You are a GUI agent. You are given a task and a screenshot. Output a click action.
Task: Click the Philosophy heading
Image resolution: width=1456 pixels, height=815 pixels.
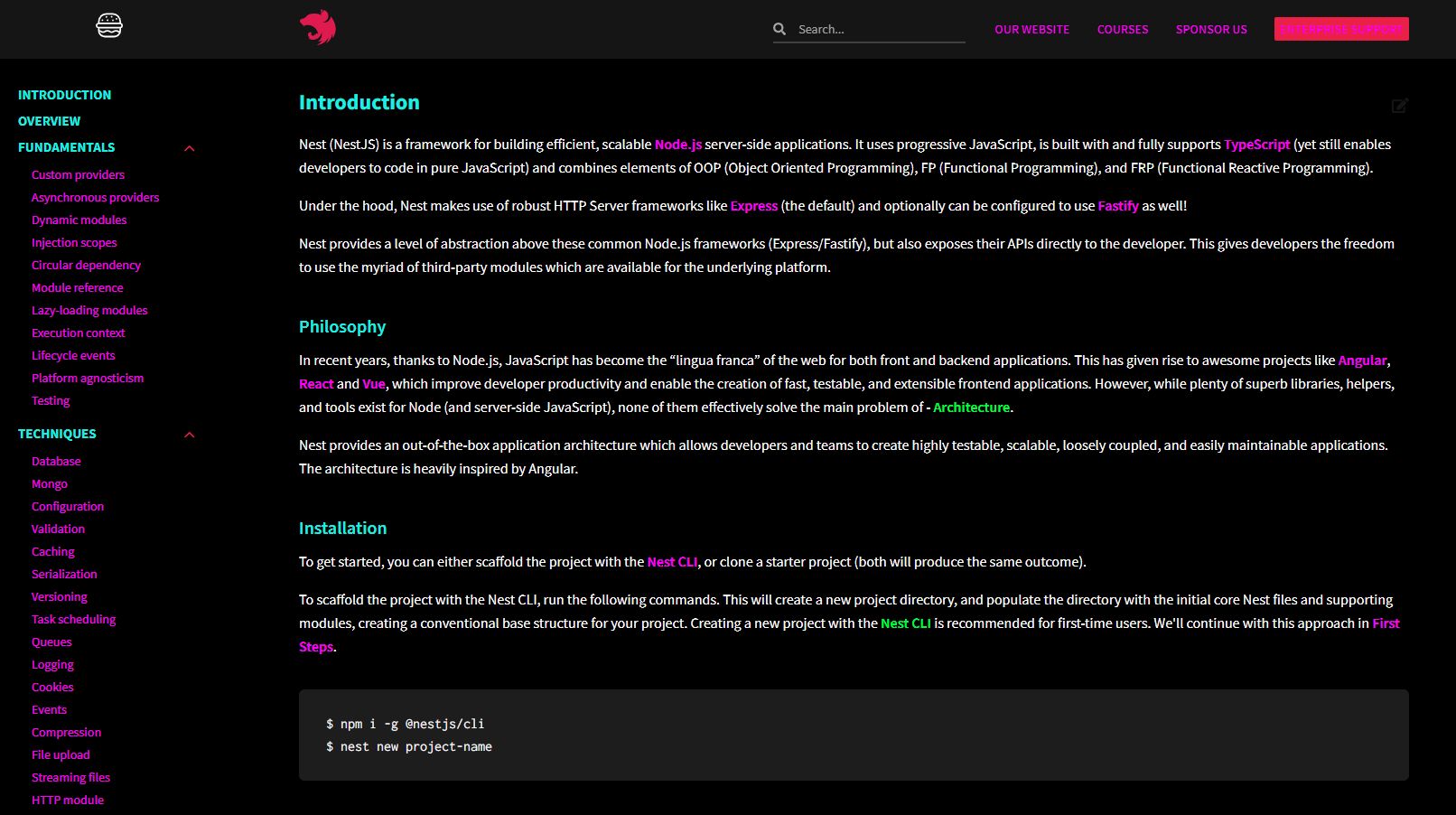pos(342,326)
